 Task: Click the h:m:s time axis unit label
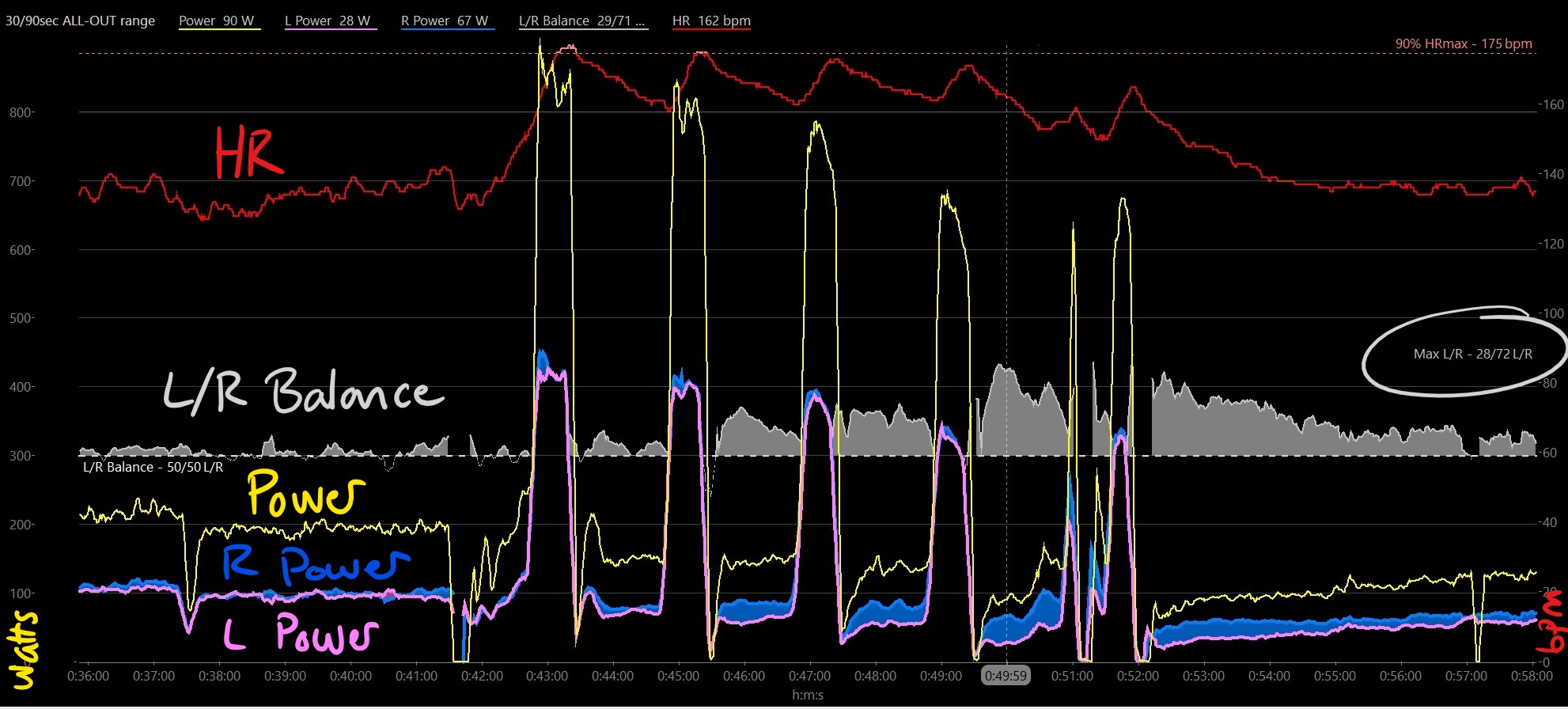(807, 695)
